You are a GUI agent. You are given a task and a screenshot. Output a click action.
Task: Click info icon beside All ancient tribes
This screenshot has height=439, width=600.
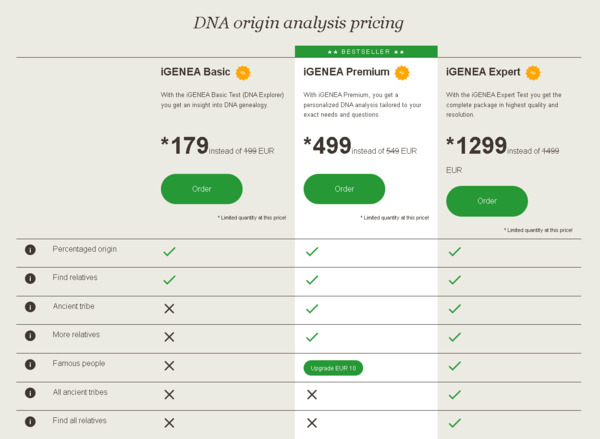pos(30,393)
